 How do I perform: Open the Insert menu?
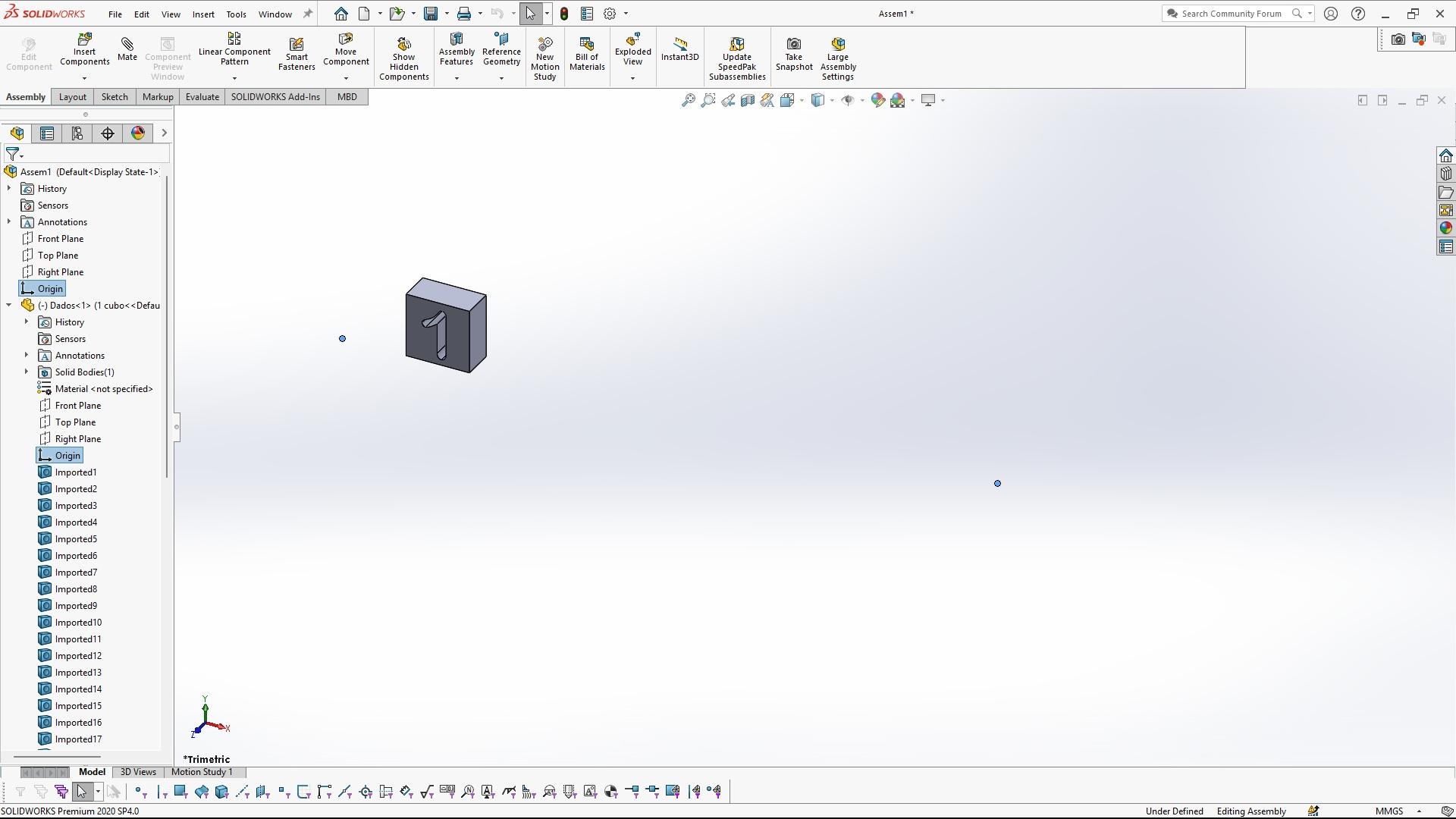pos(203,14)
